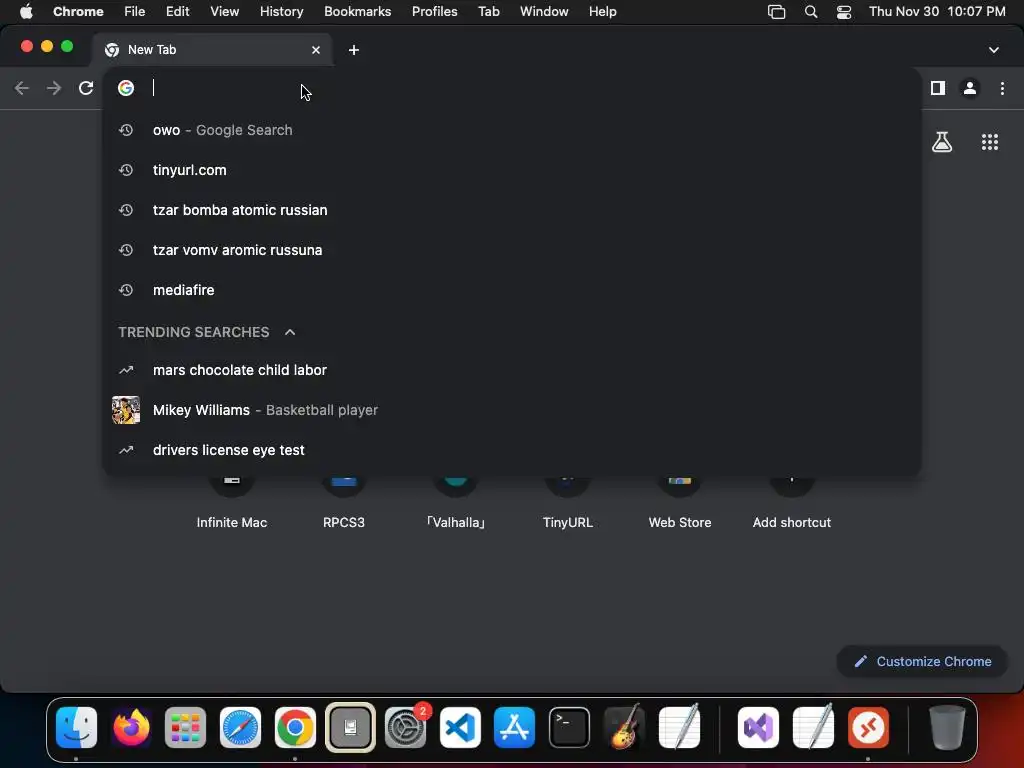The image size is (1024, 768).
Task: Select mars chocolate child labor trend
Action: point(512,370)
